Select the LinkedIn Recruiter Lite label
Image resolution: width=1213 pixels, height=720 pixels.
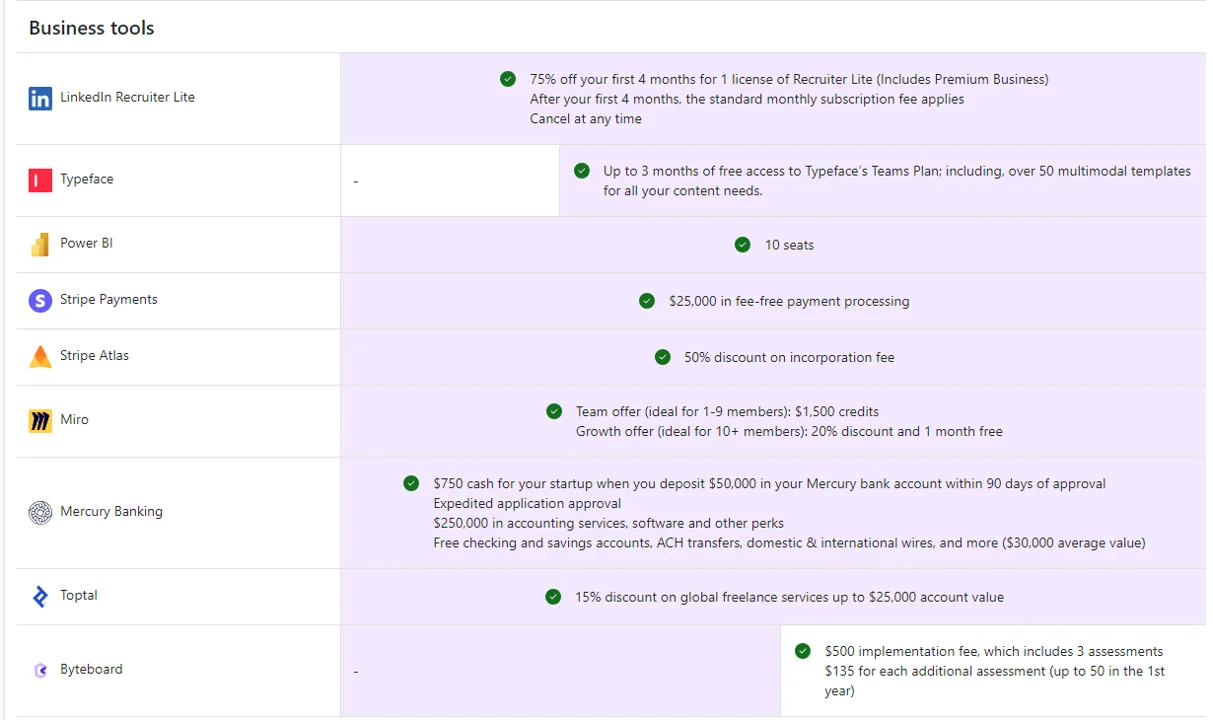point(127,97)
